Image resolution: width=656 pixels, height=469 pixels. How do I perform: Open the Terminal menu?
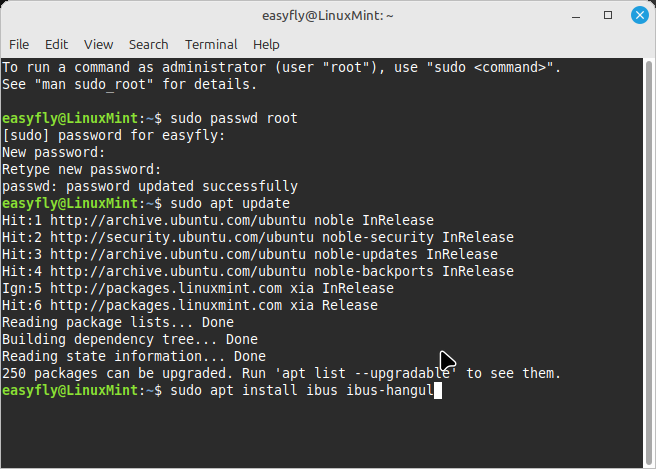211,44
